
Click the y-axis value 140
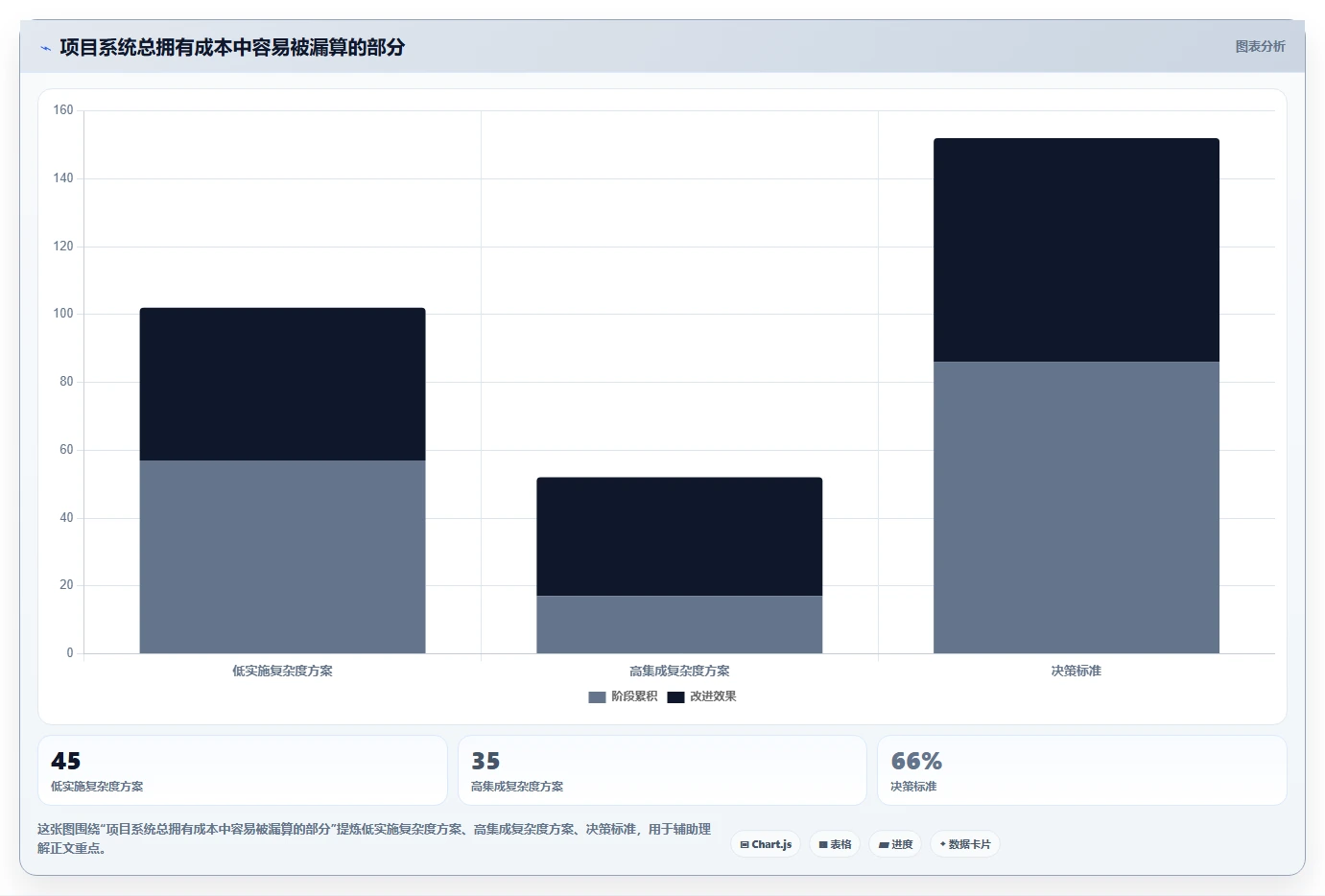click(63, 178)
